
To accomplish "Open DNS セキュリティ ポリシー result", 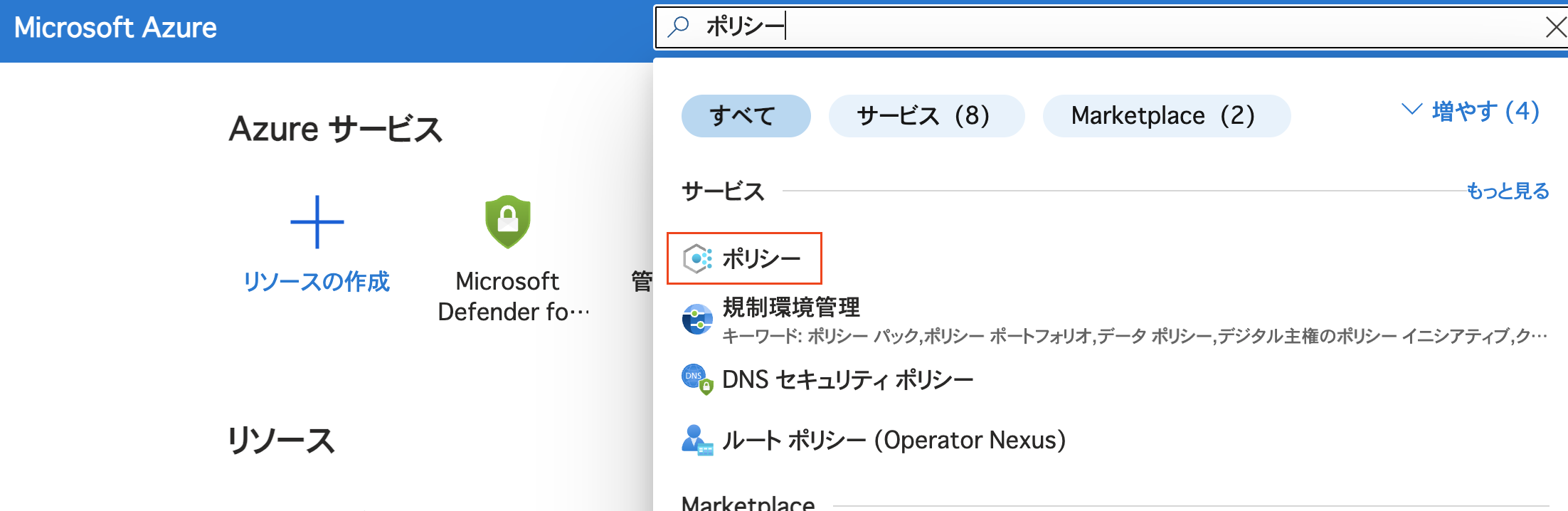I will click(x=847, y=379).
